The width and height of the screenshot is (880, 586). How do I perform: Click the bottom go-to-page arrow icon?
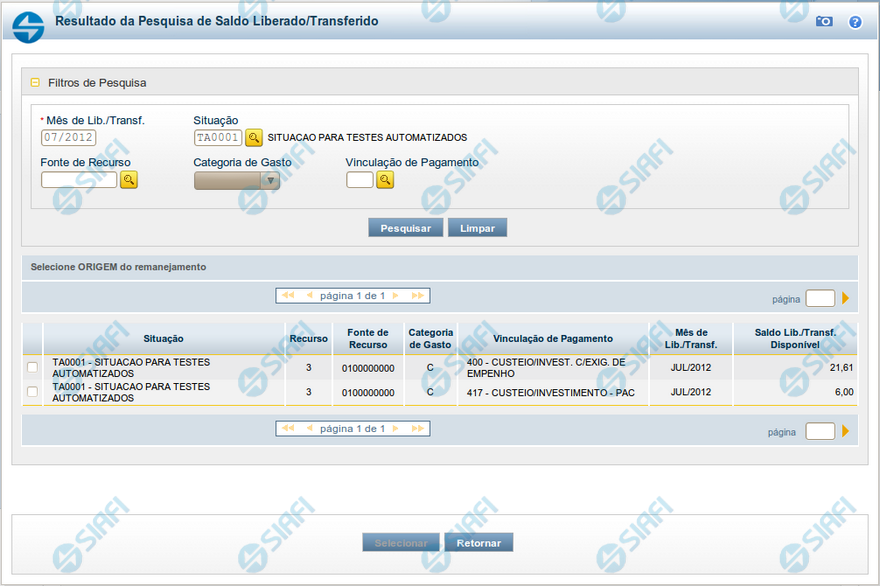pos(845,431)
